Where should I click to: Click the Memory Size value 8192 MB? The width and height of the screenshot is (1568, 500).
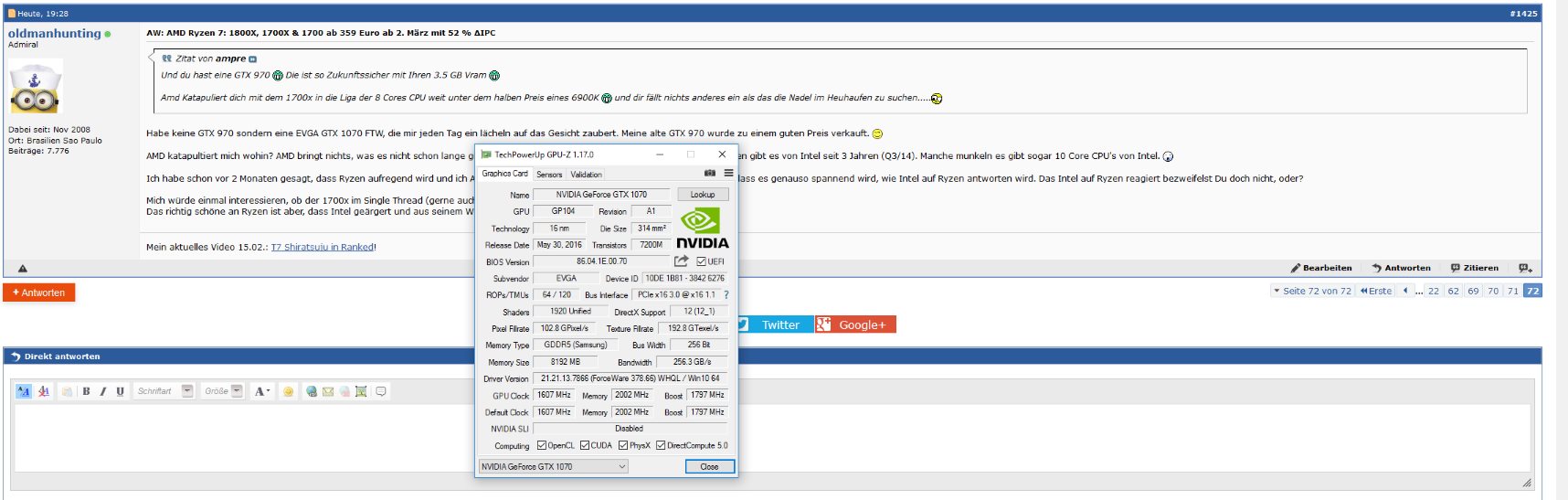(x=566, y=362)
